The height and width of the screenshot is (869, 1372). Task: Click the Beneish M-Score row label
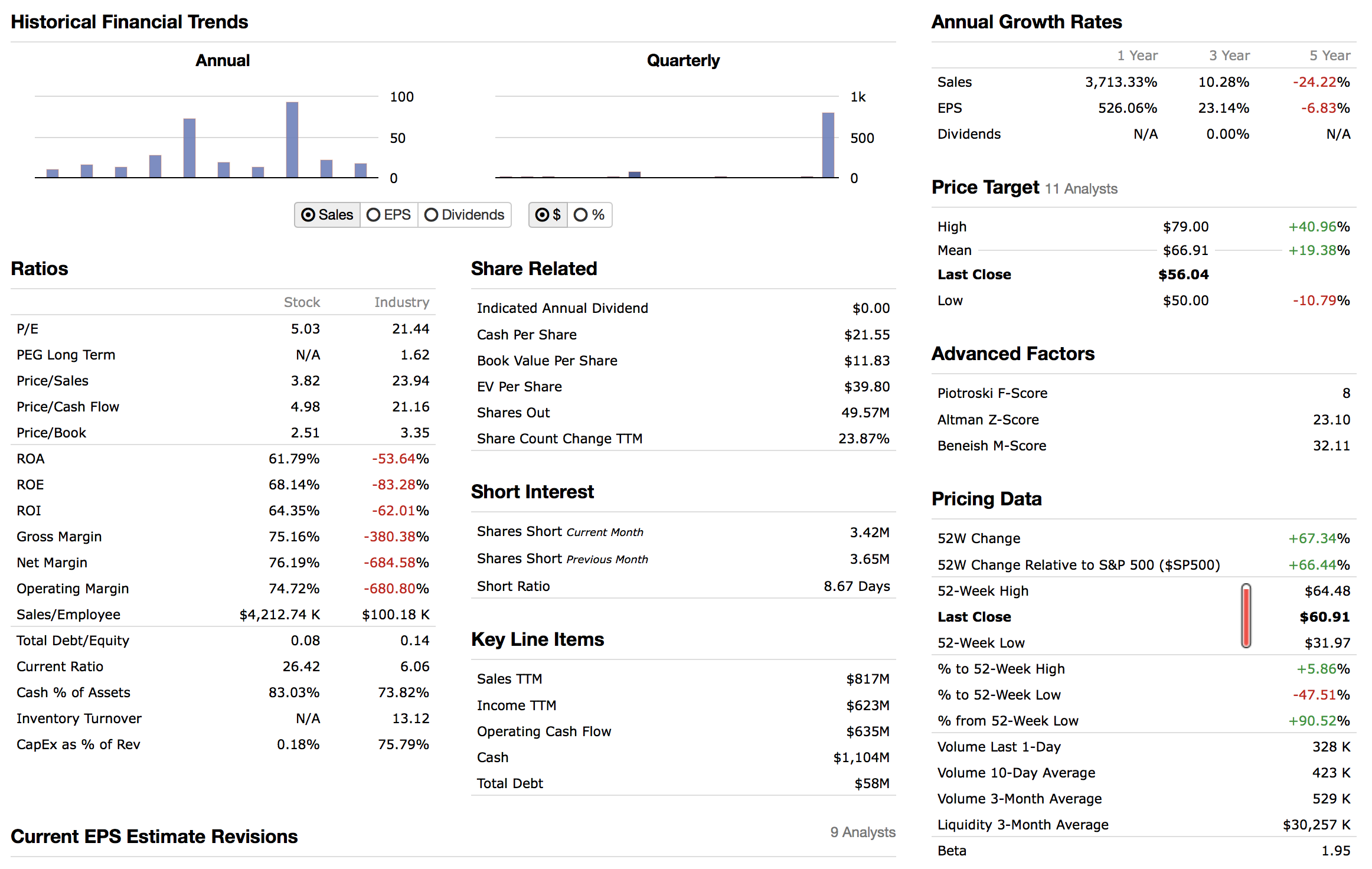(x=991, y=446)
